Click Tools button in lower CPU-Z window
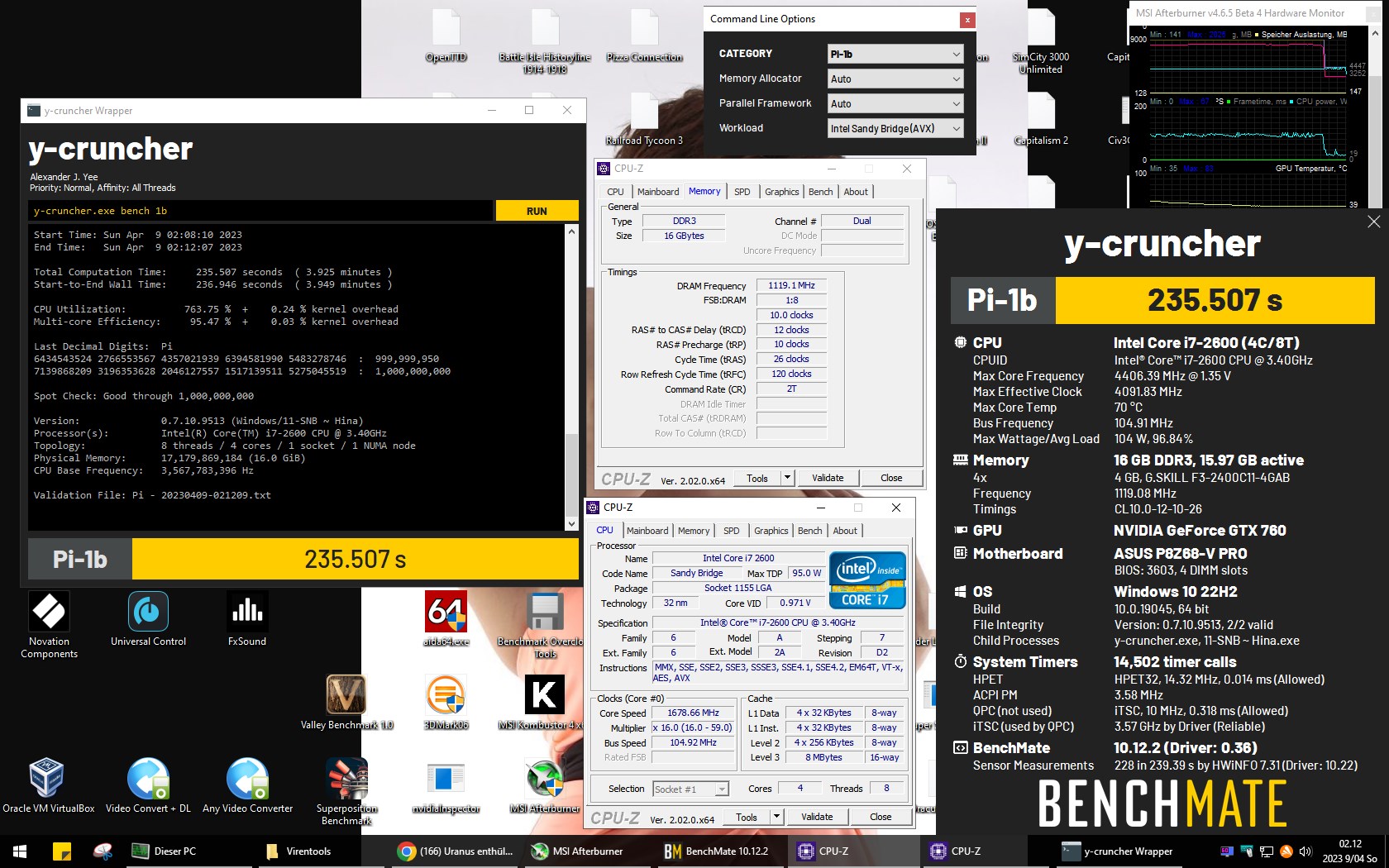1389x868 pixels. 747,816
